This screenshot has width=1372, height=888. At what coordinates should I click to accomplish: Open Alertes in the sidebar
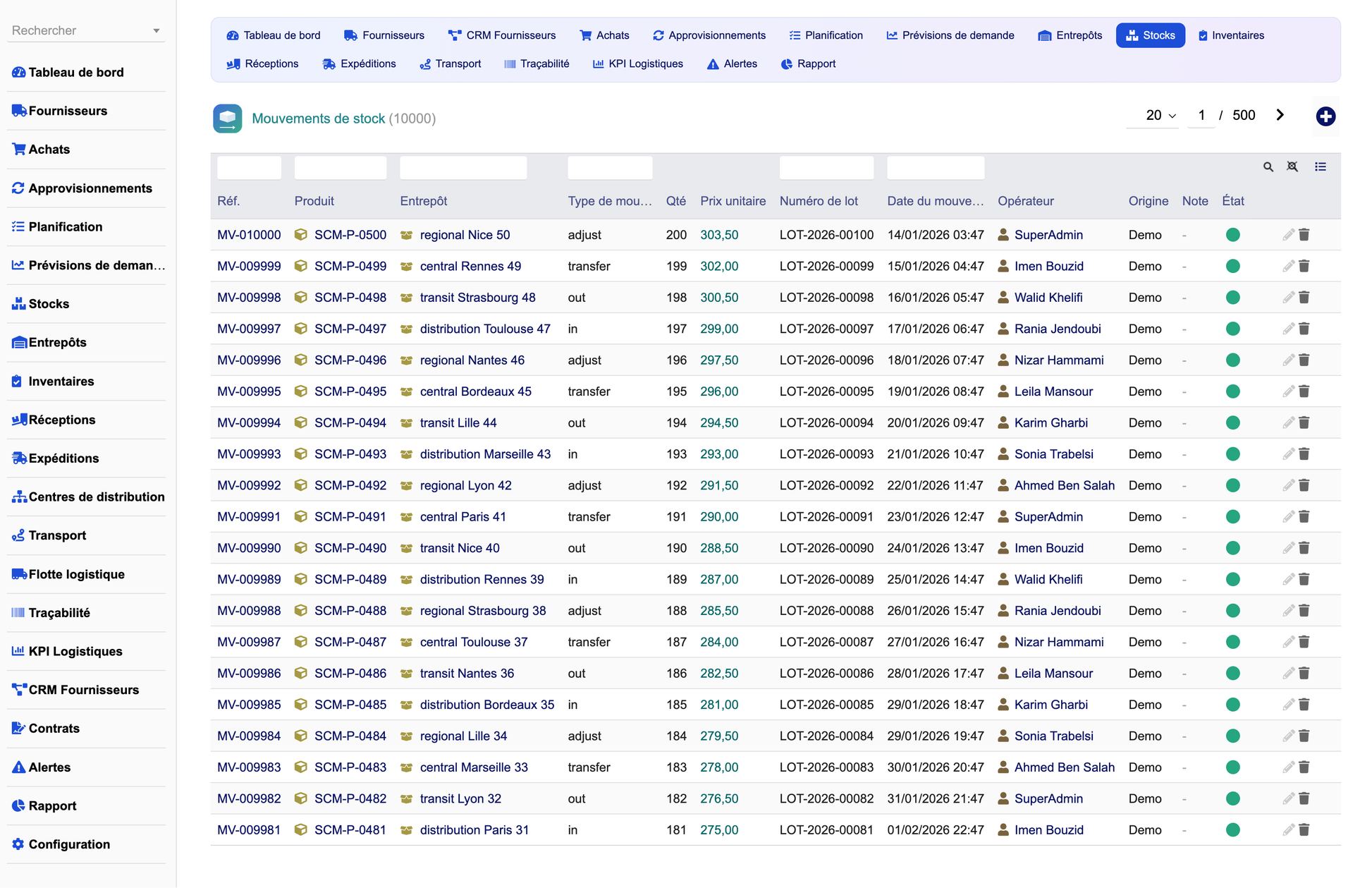(49, 767)
